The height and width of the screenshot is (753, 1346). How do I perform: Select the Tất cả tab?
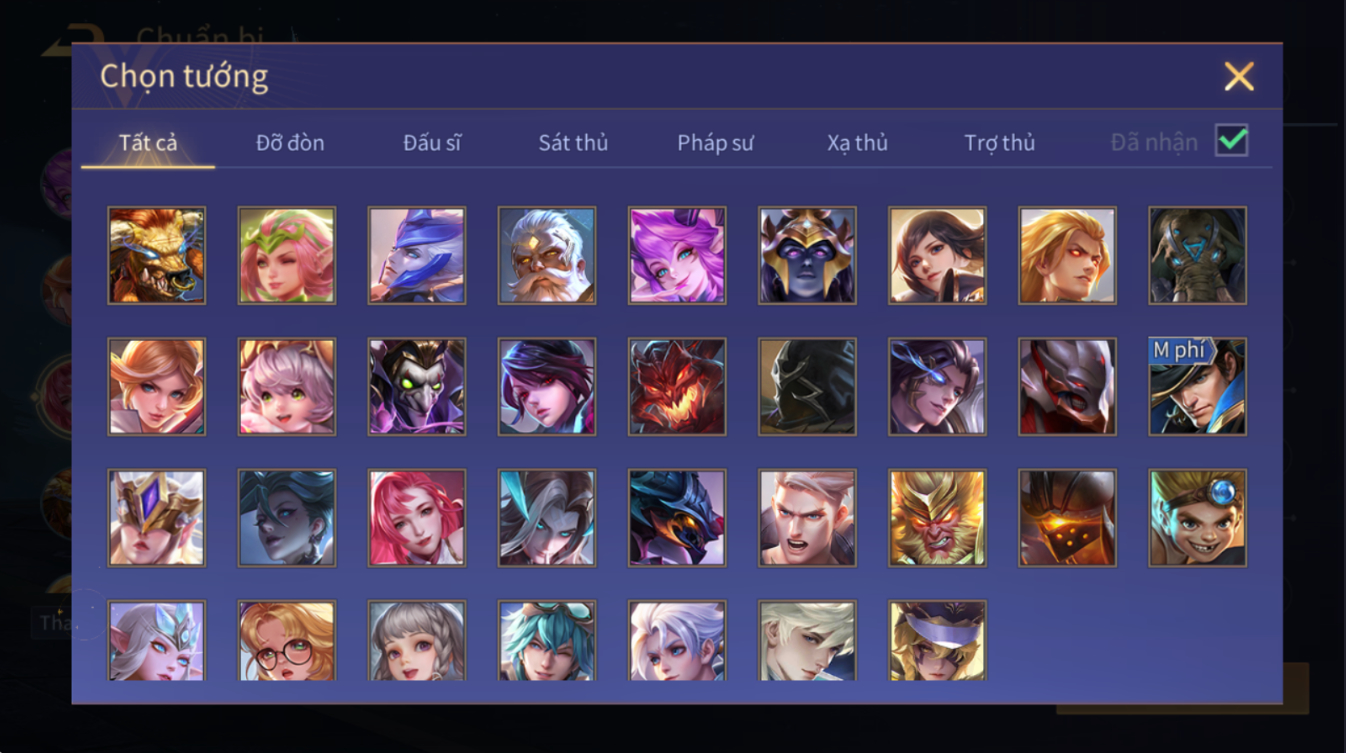click(148, 143)
